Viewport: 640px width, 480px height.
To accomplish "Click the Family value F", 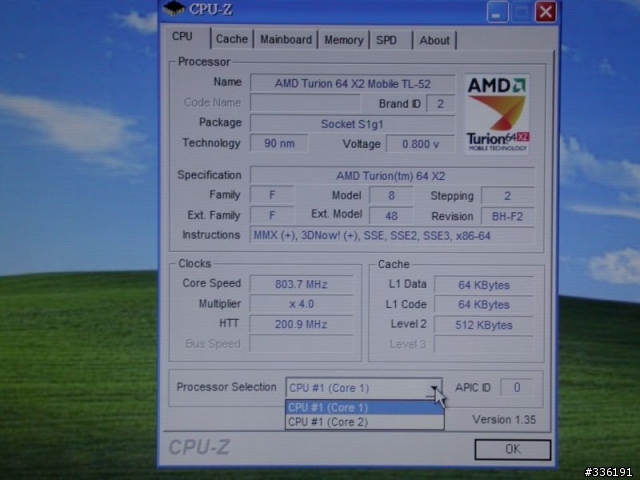I will pos(272,195).
